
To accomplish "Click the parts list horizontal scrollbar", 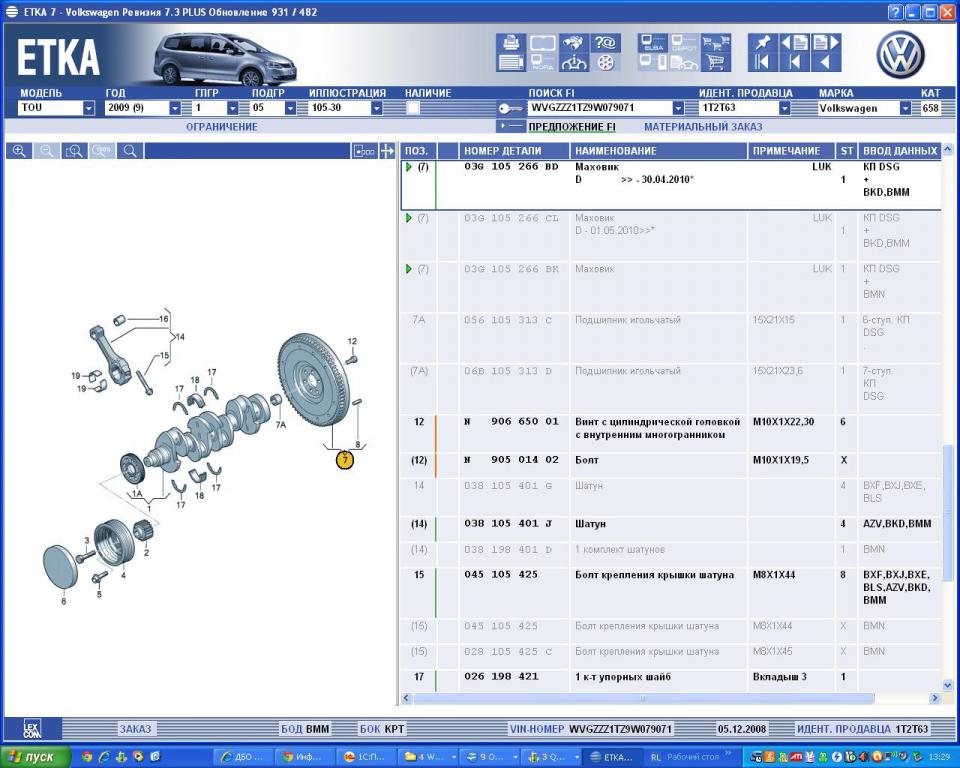I will [x=643, y=698].
